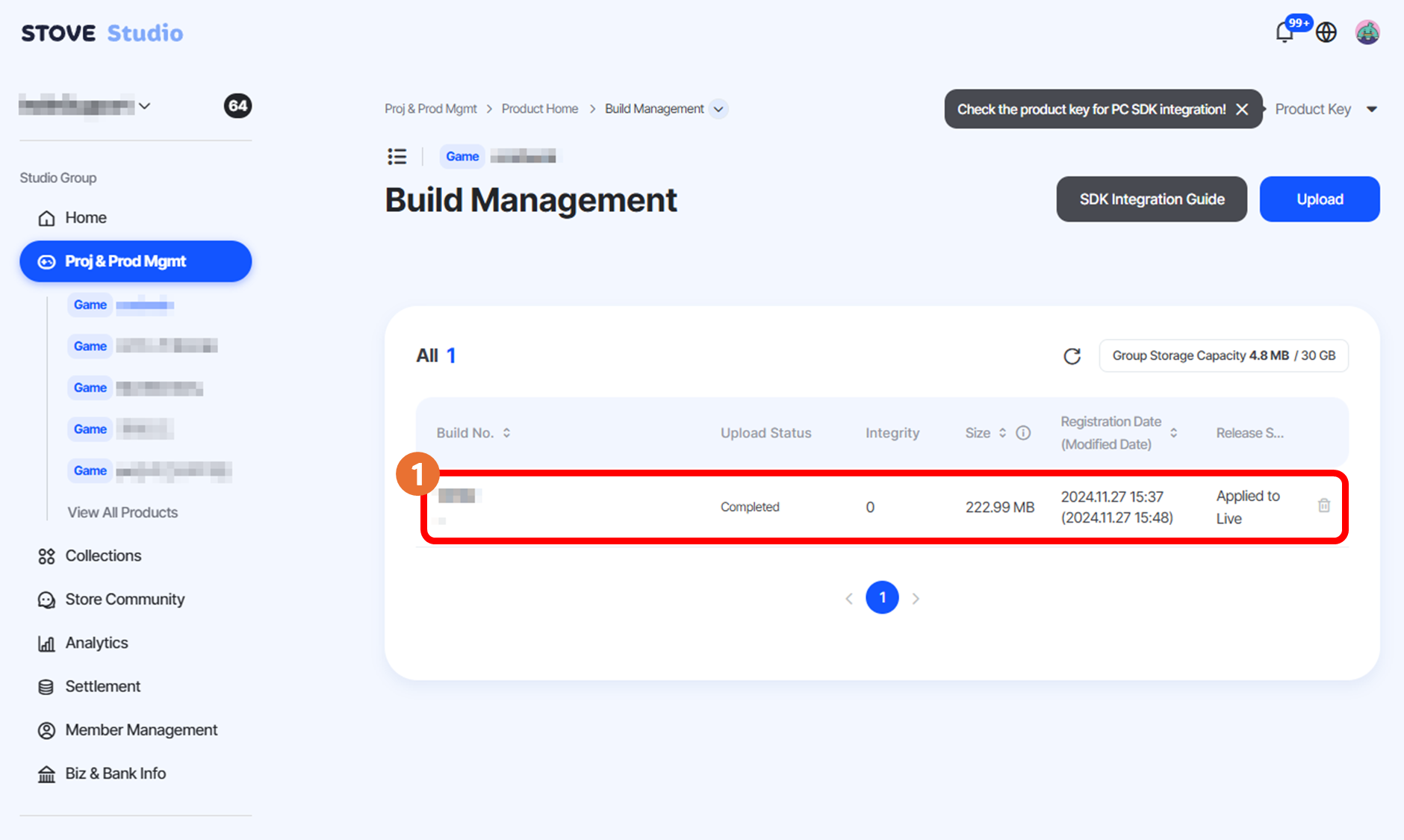Image resolution: width=1404 pixels, height=840 pixels.
Task: Click Product Home breadcrumb
Action: tap(540, 109)
